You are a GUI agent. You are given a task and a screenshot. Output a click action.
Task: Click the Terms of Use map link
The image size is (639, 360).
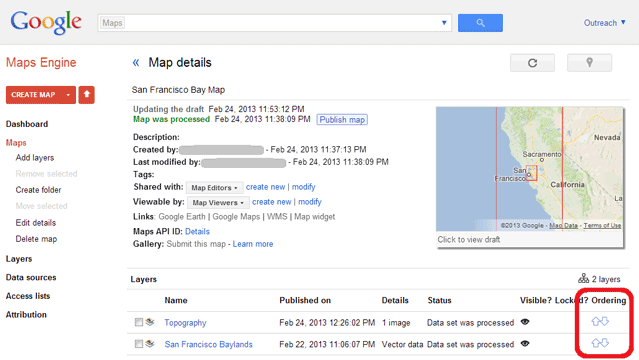coord(602,225)
